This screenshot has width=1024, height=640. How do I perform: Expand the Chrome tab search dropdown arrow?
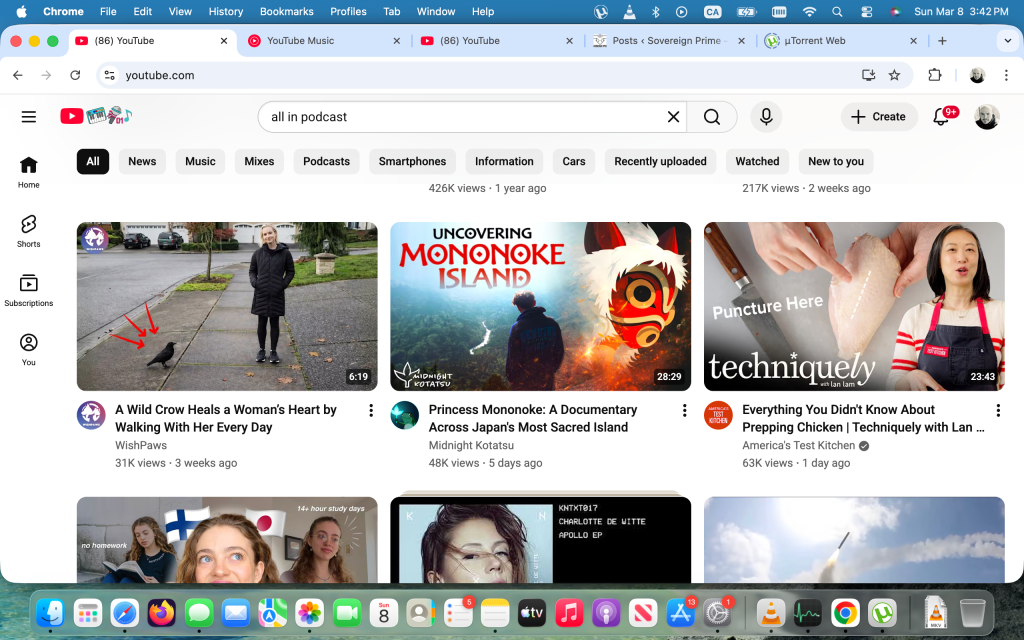(1006, 41)
